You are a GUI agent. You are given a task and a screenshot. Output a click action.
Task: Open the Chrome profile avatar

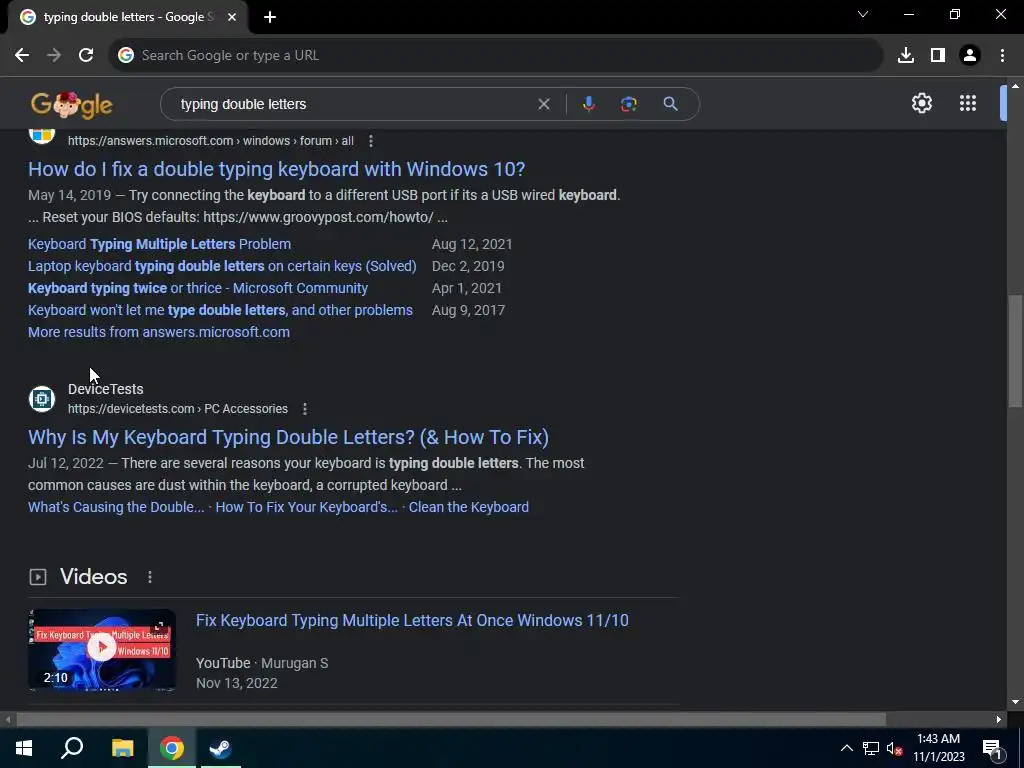tap(970, 56)
